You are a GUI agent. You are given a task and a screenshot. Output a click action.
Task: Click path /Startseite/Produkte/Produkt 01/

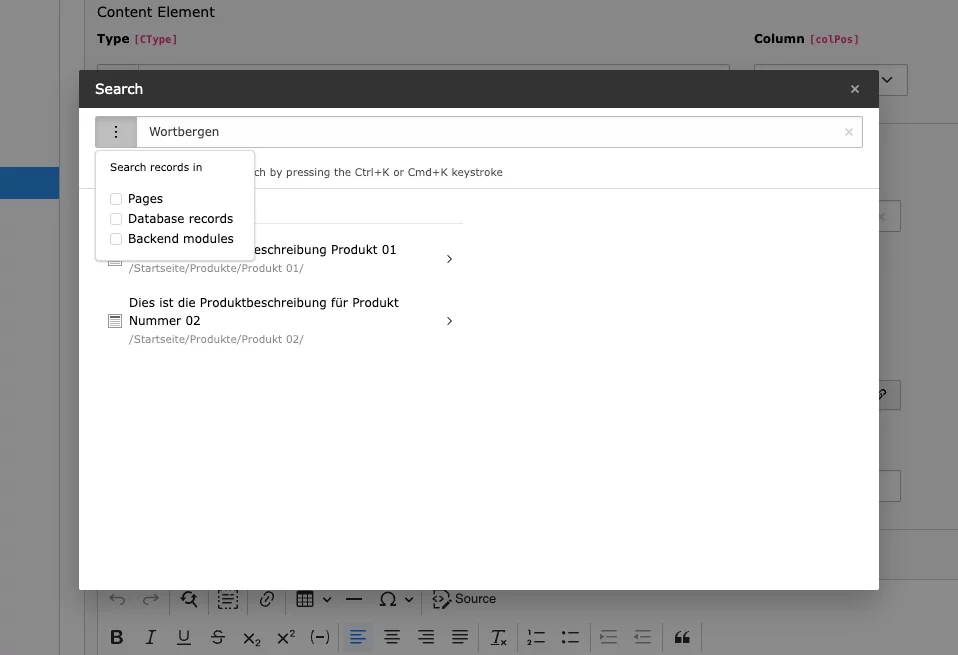(x=216, y=268)
